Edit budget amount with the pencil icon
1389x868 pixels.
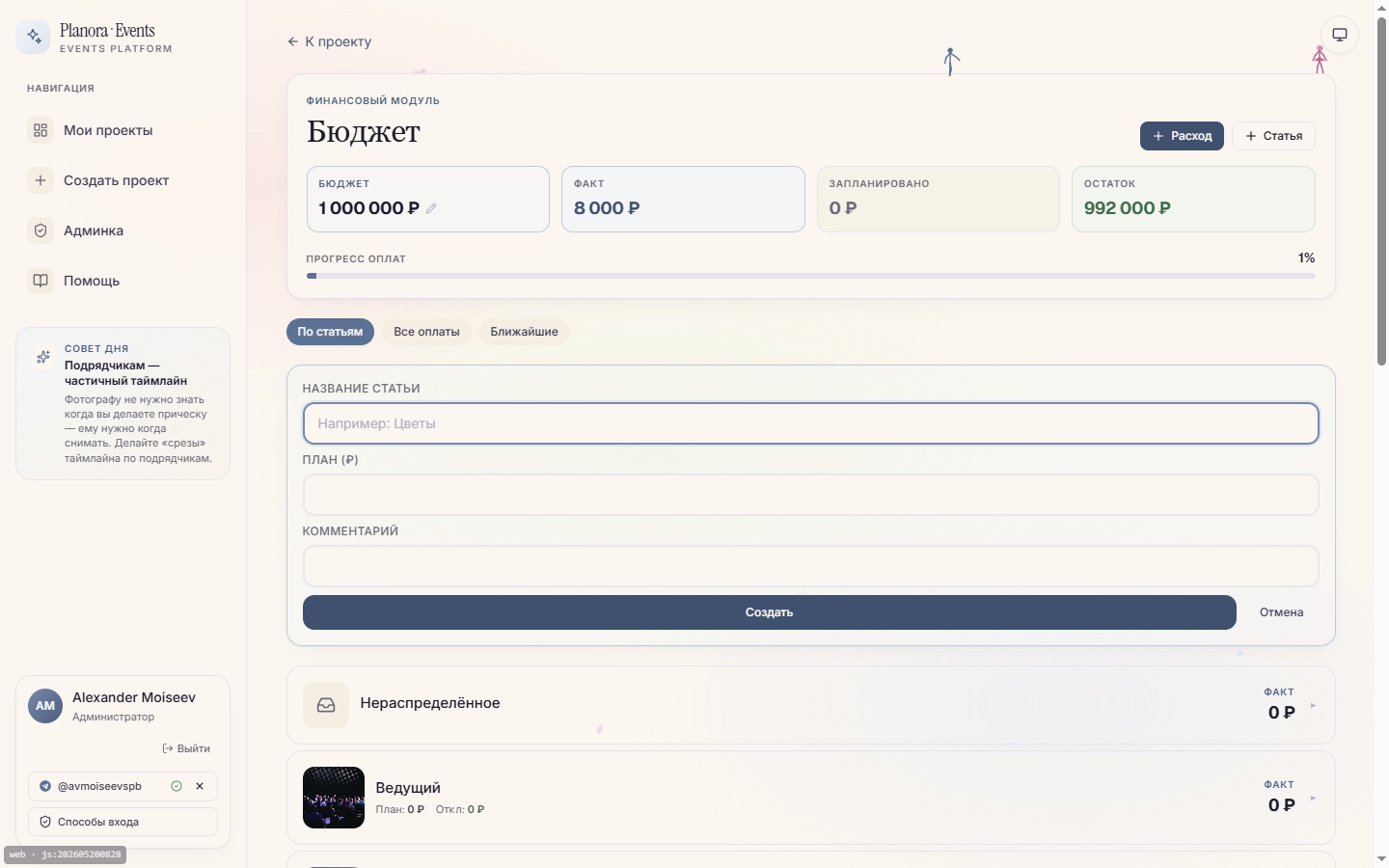coord(431,208)
